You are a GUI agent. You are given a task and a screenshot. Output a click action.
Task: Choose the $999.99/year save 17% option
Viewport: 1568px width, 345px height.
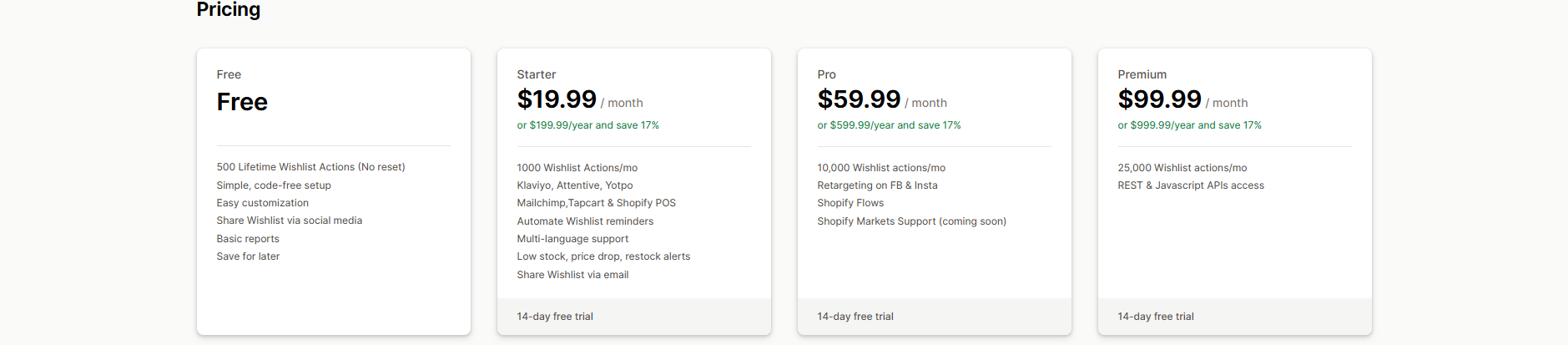[1189, 125]
